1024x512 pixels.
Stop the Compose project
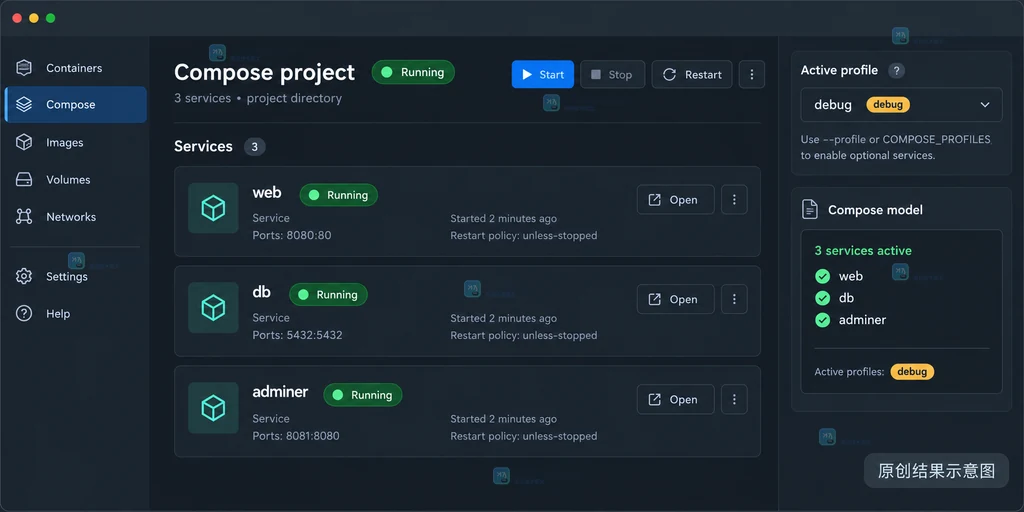(613, 74)
